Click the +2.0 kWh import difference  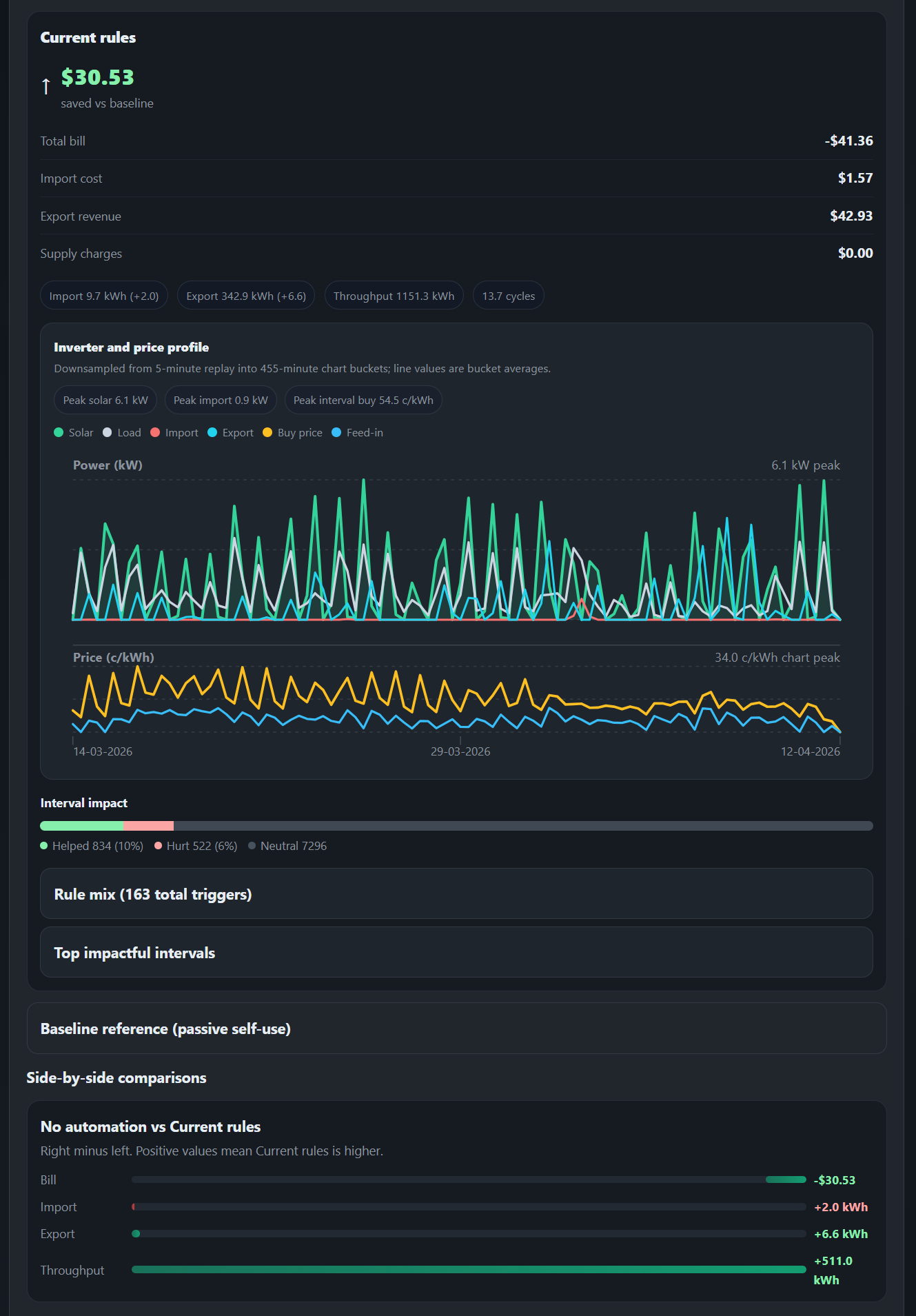[x=841, y=1207]
